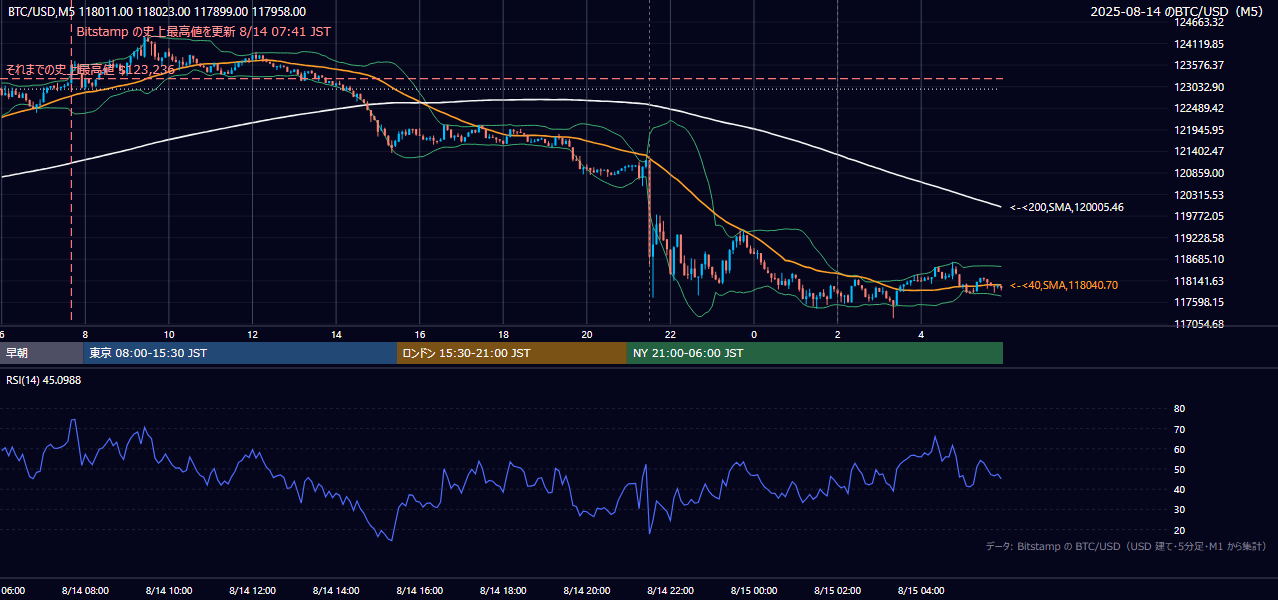Select the 200 SMA label showing 120005.46
The height and width of the screenshot is (600, 1278).
(x=1066, y=207)
